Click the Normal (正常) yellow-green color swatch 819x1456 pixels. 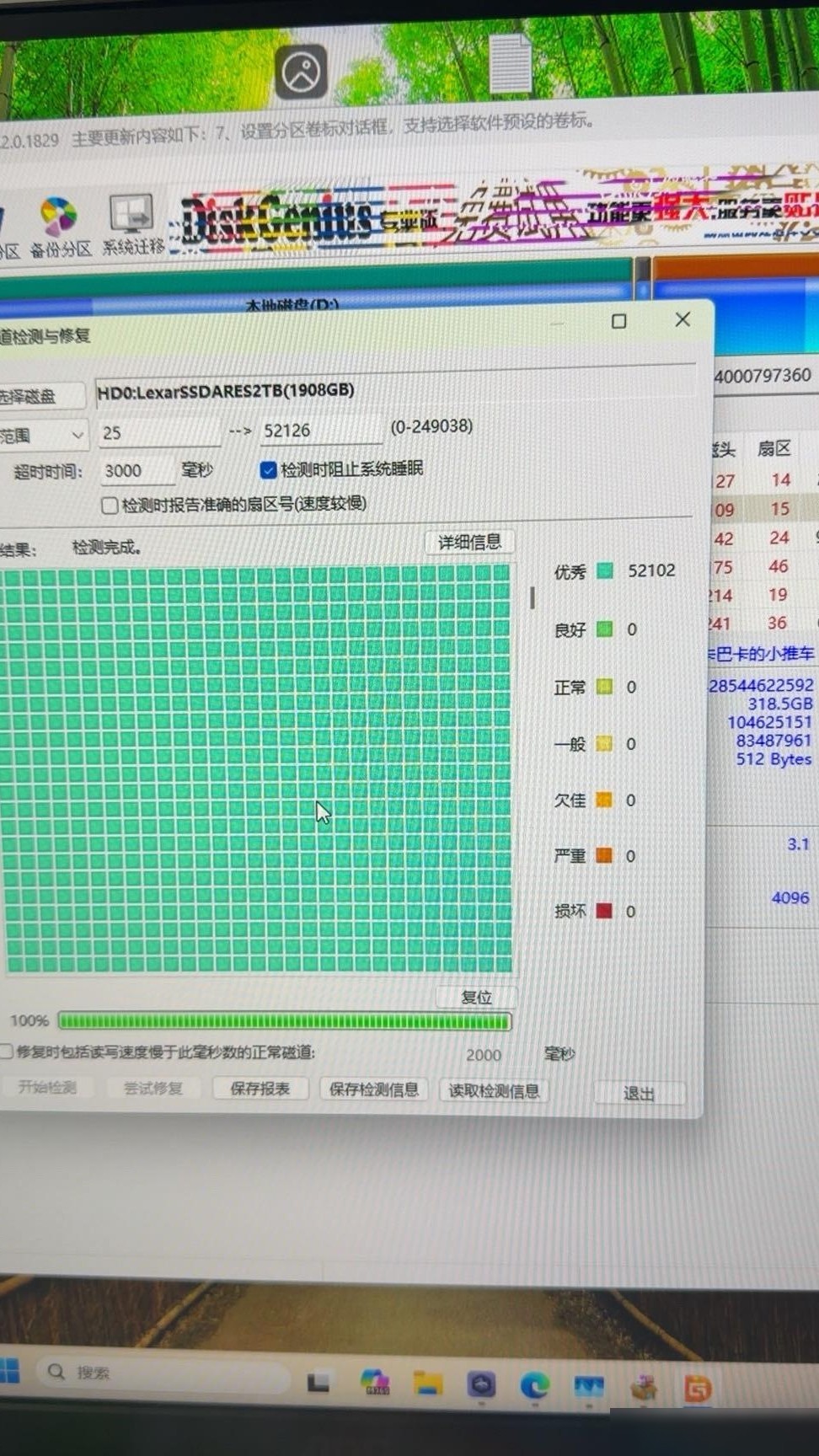click(604, 686)
